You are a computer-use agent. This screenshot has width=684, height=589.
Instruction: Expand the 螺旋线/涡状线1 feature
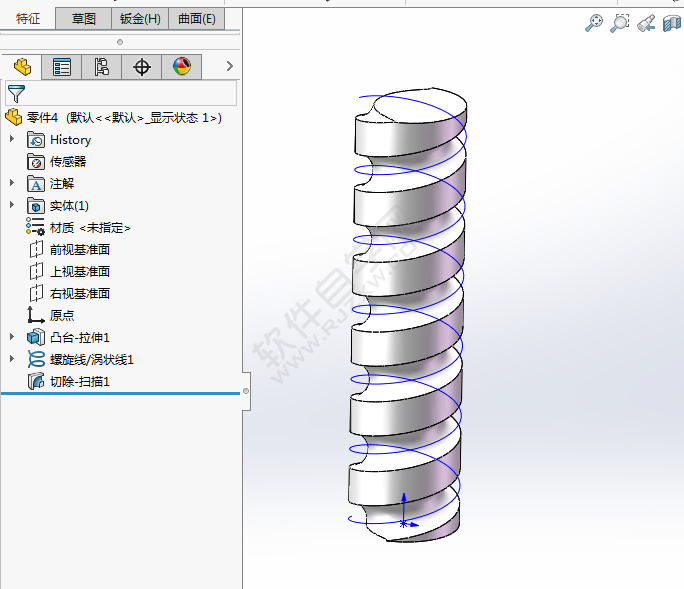coord(12,359)
